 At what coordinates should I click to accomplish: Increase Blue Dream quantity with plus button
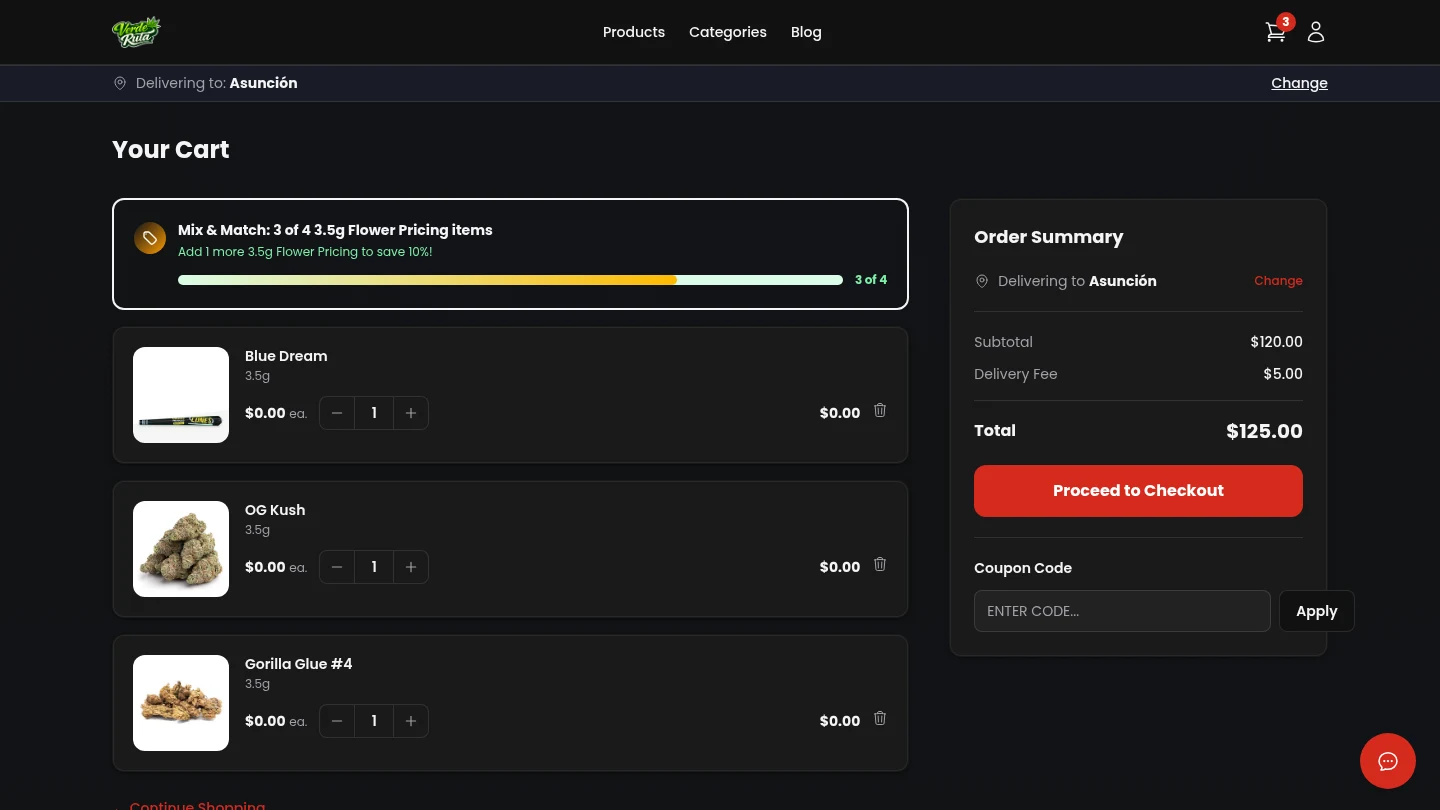coord(411,412)
